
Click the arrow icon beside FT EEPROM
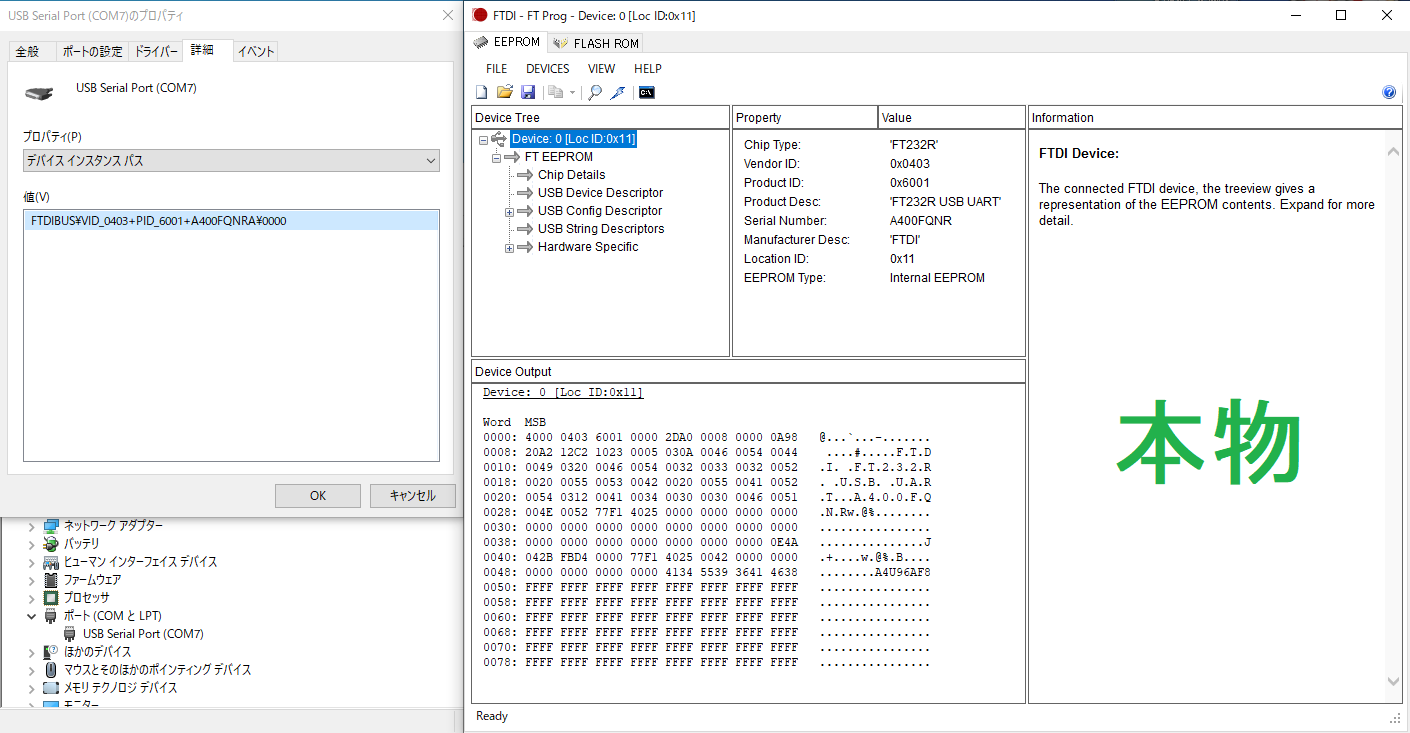click(513, 157)
